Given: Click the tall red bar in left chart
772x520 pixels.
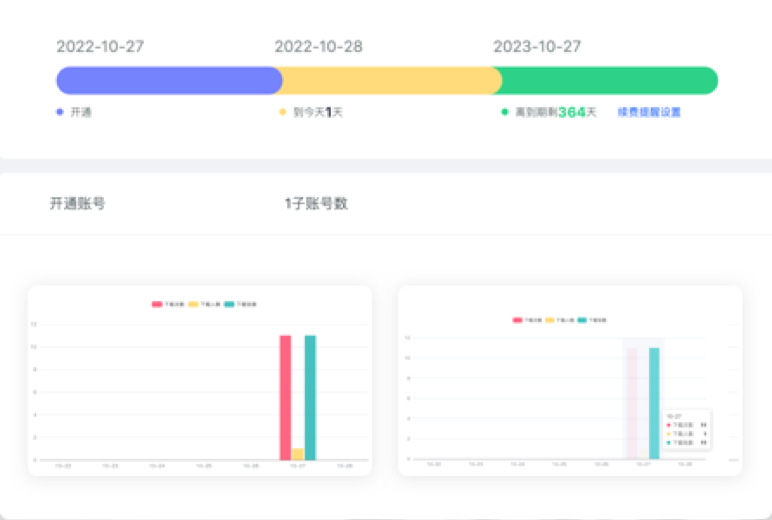Looking at the screenshot, I should 286,397.
